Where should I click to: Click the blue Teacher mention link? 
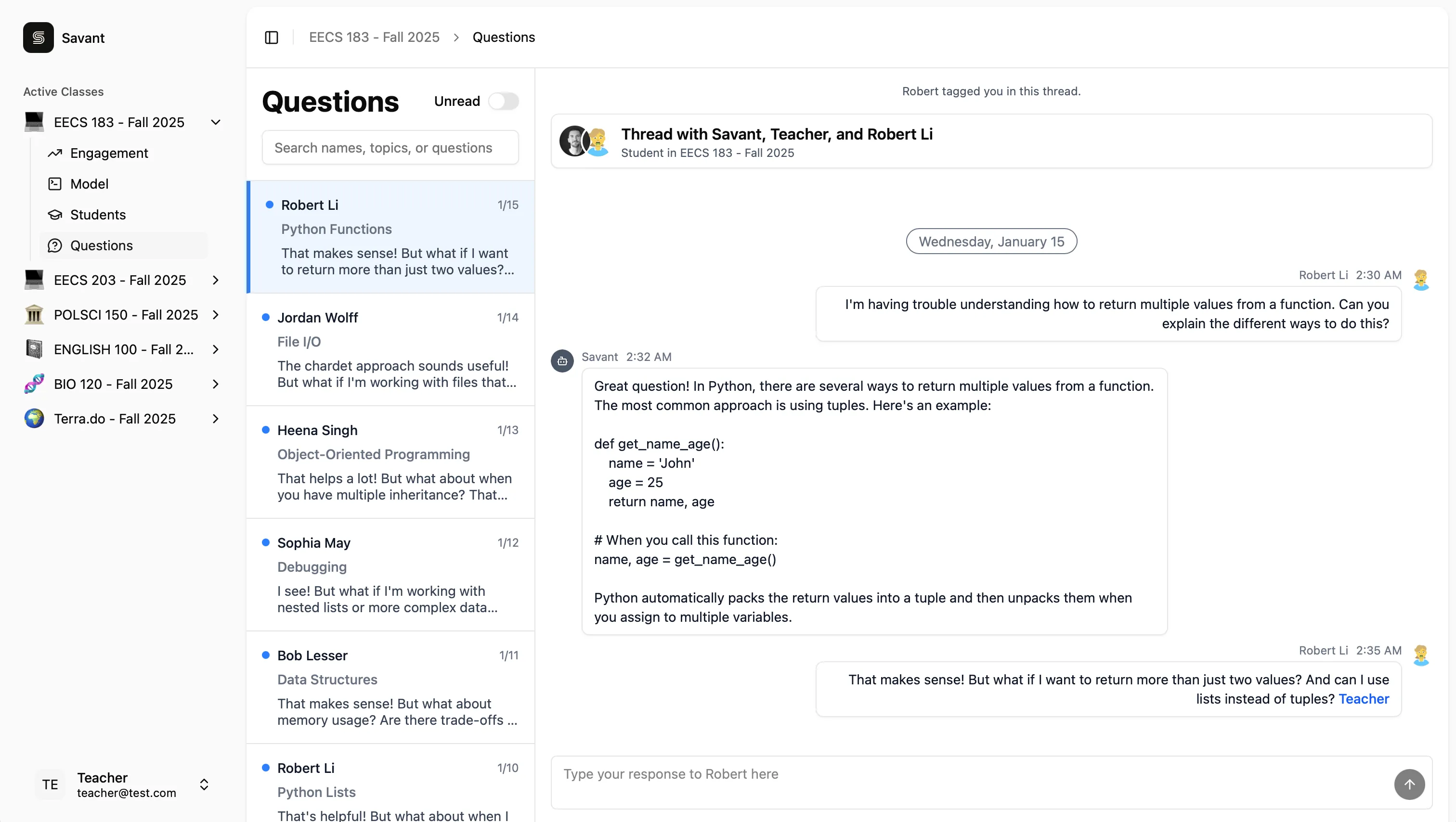(x=1363, y=699)
